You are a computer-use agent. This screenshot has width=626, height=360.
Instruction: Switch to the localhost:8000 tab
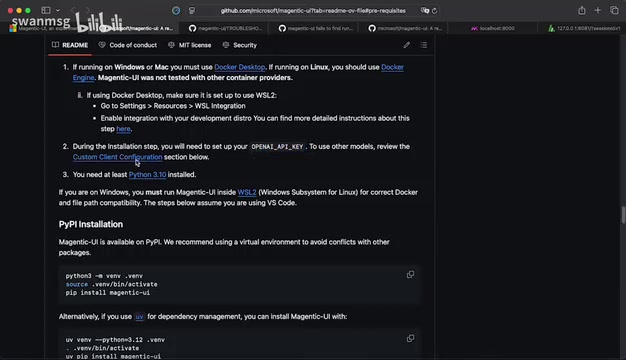(x=493, y=28)
